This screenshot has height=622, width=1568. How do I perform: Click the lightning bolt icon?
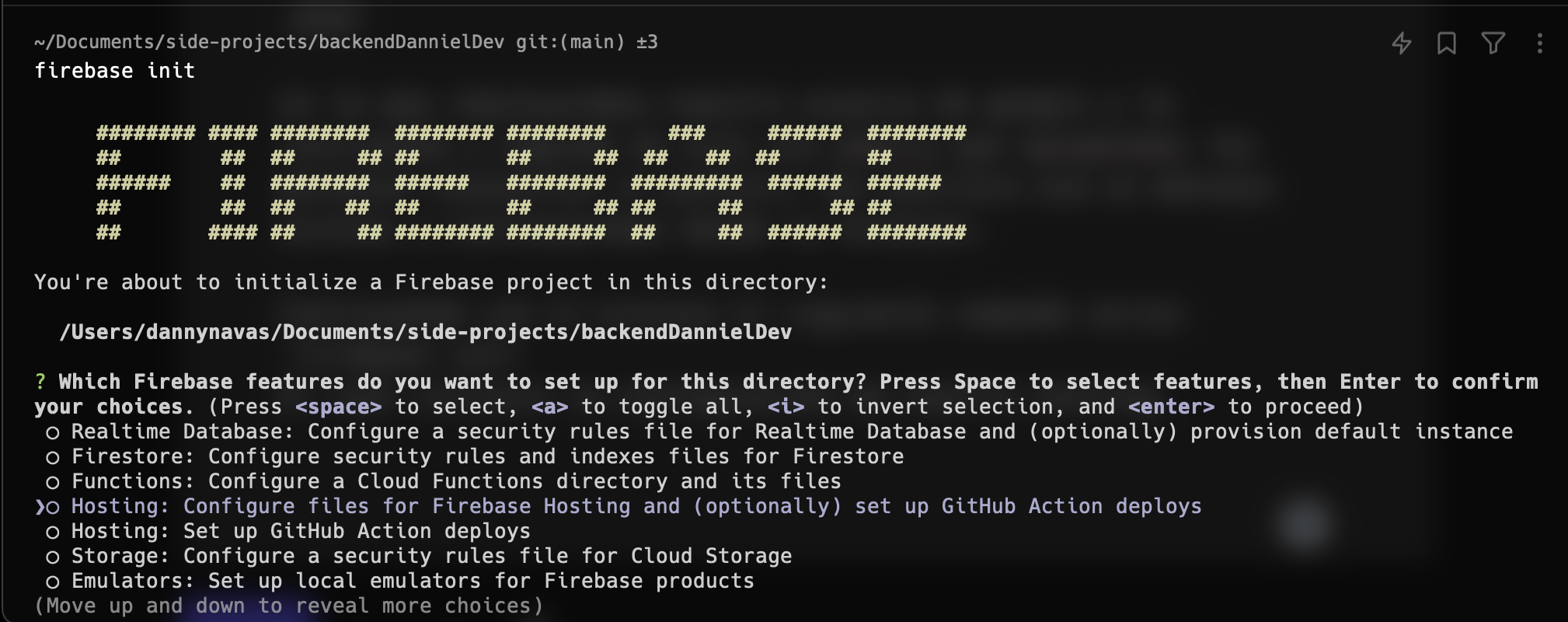pyautogui.click(x=1401, y=43)
